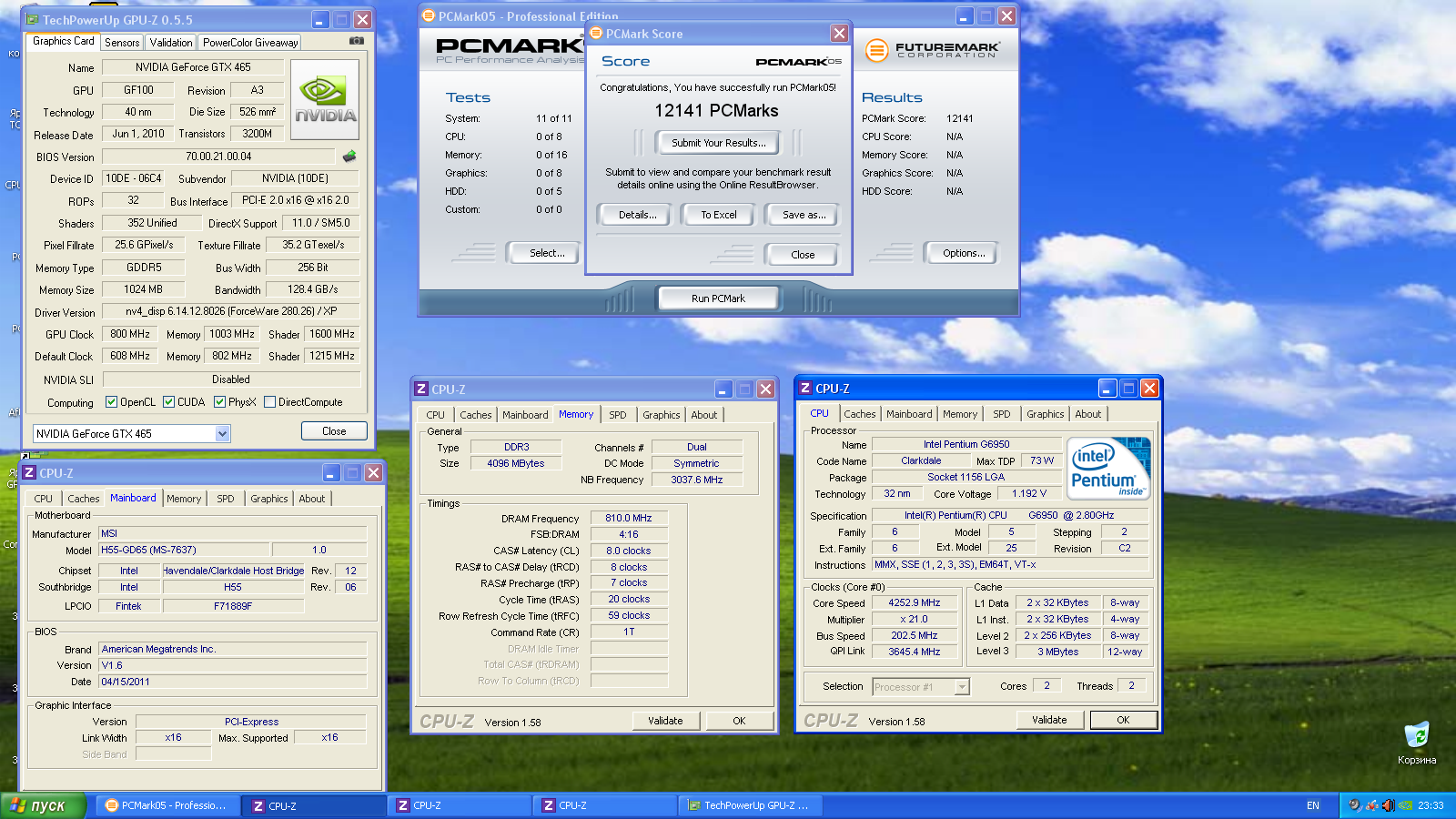Image resolution: width=1456 pixels, height=819 pixels.
Task: Click the Run PCMark button
Action: coord(718,298)
